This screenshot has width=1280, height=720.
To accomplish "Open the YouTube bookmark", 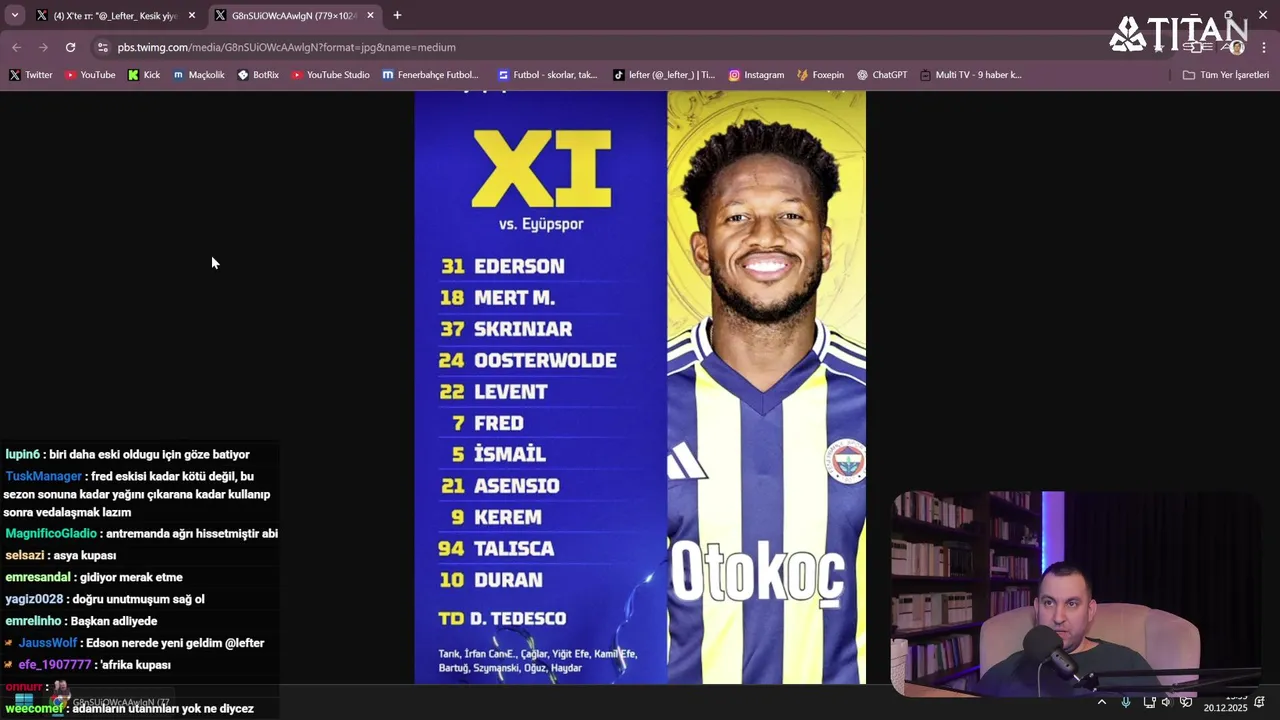I will click(90, 75).
